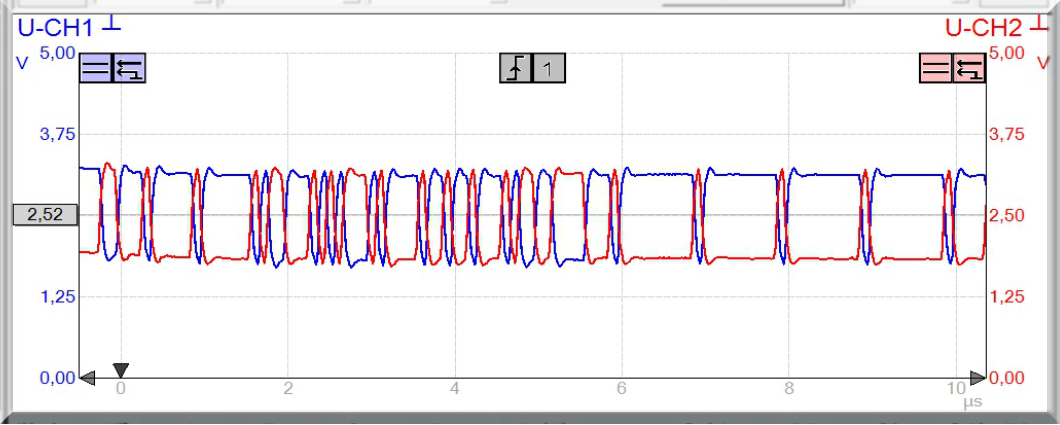Click the blue V unit label on left
Screen dimensions: 1060x425
click(21, 62)
